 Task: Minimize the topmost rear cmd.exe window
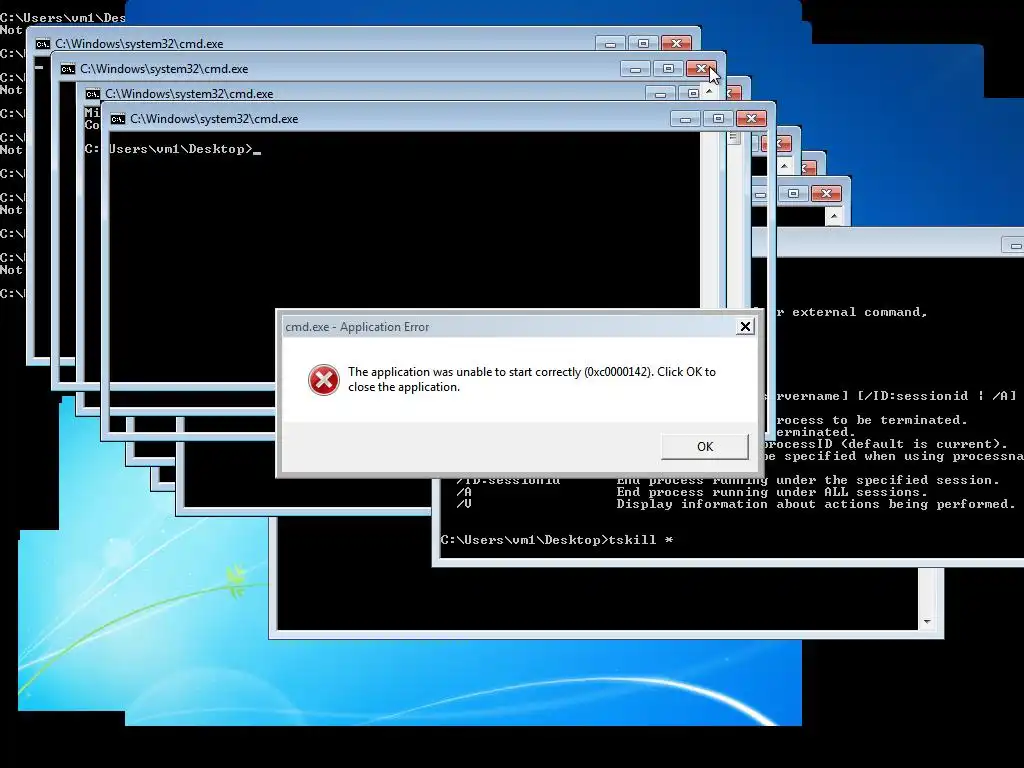[x=610, y=44]
